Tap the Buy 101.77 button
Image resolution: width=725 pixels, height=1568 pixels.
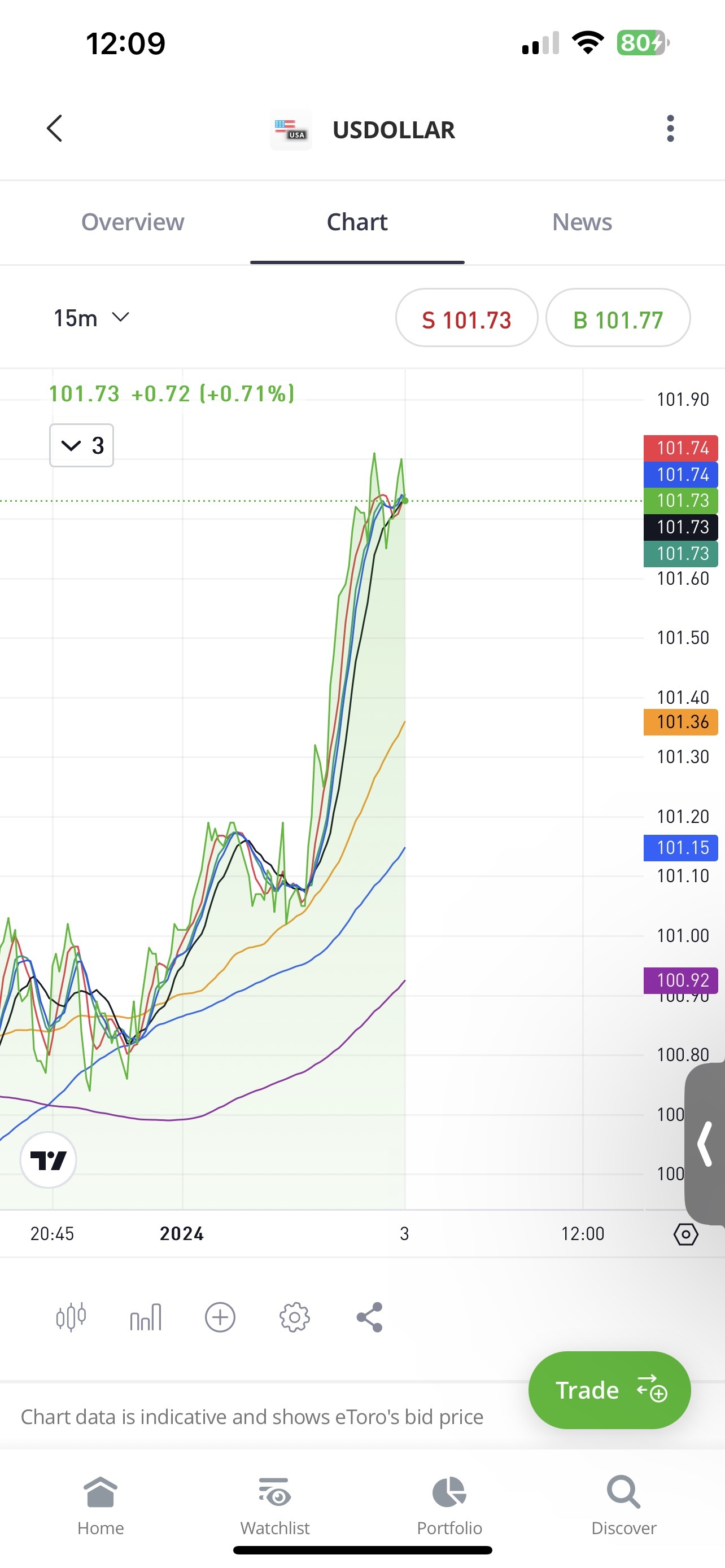[x=618, y=318]
